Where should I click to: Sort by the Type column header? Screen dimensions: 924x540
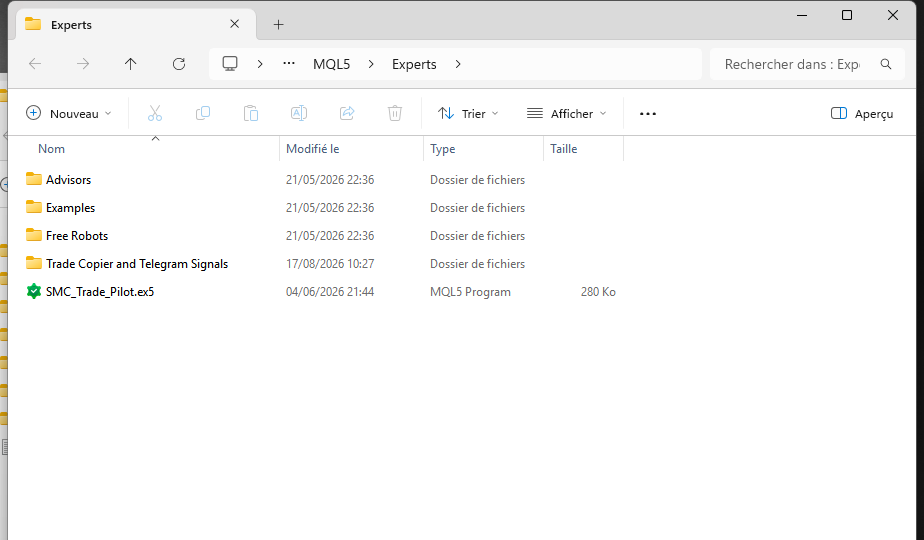[x=443, y=149]
